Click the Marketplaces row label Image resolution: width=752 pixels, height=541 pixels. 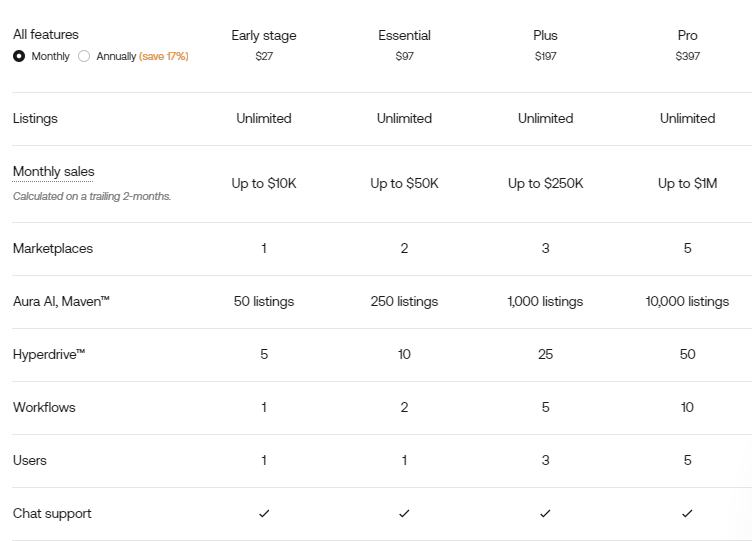click(53, 248)
